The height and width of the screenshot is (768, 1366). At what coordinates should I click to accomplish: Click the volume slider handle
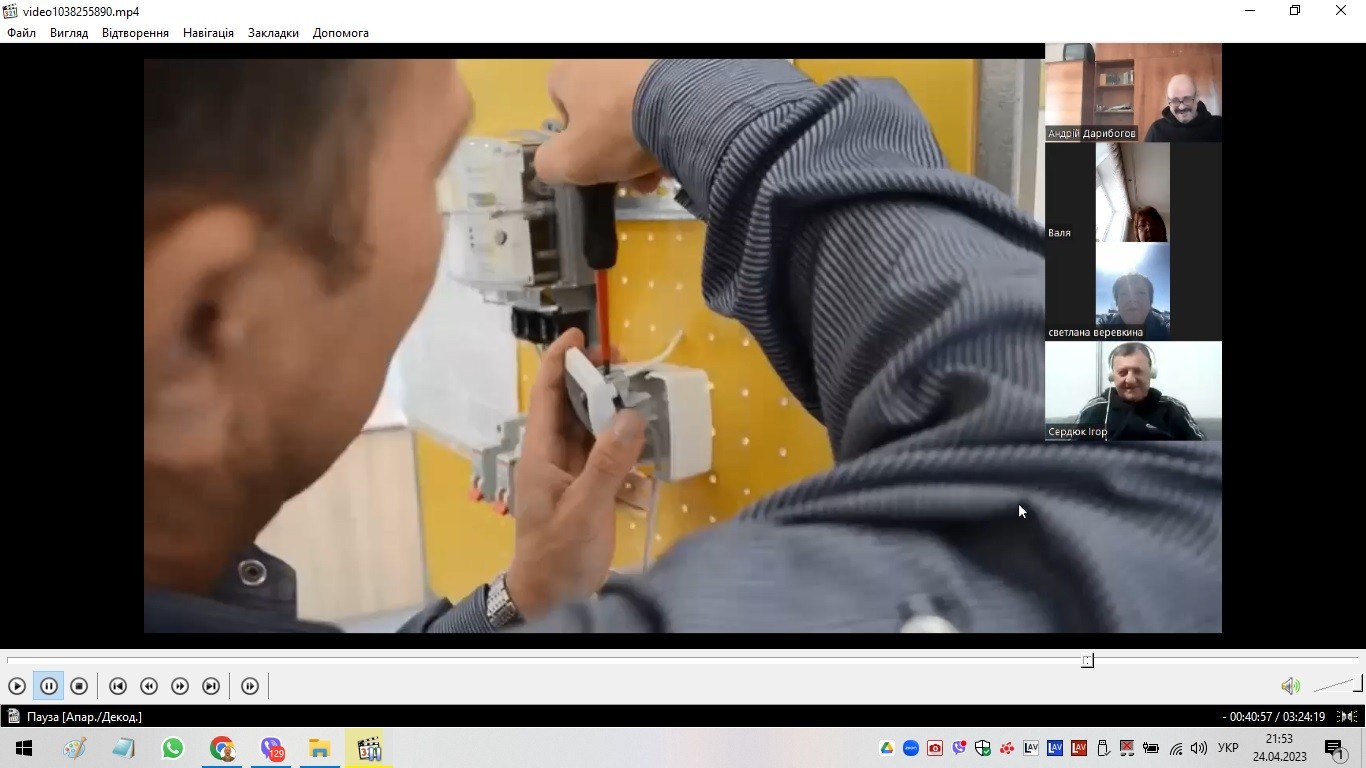[x=1358, y=684]
